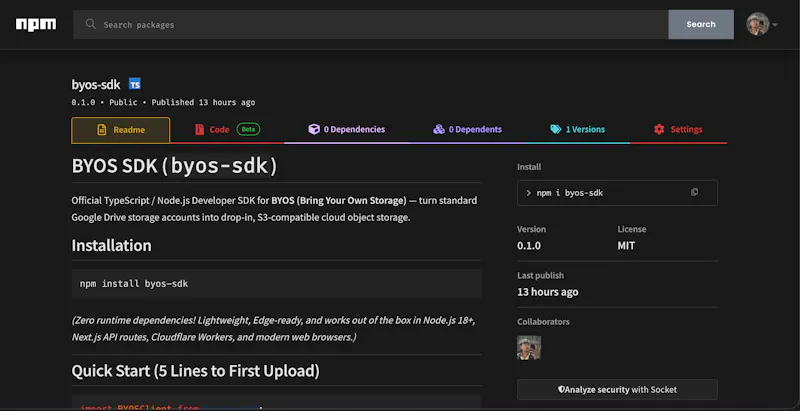Image resolution: width=800 pixels, height=411 pixels.
Task: Click the Beta badge on Code tab
Action: pos(248,130)
